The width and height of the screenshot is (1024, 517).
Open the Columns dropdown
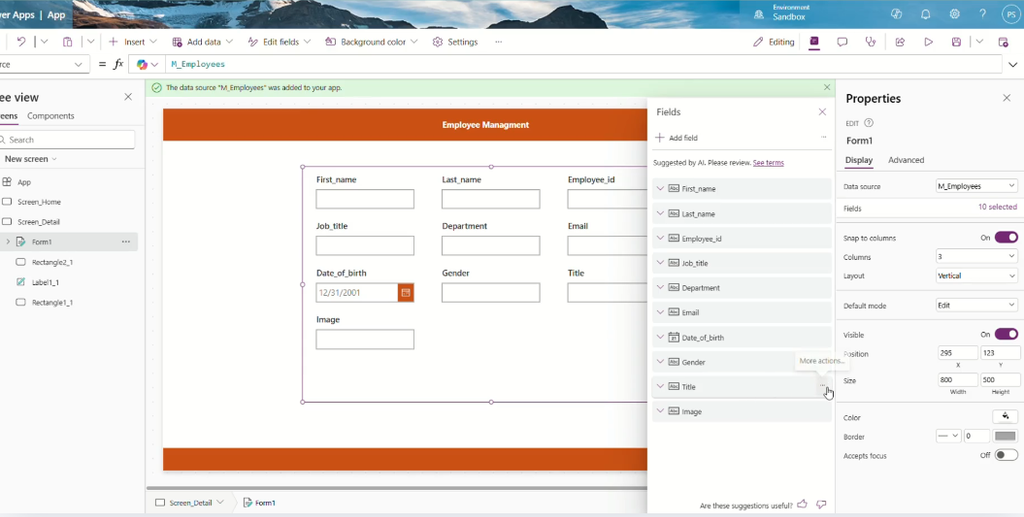[976, 257]
